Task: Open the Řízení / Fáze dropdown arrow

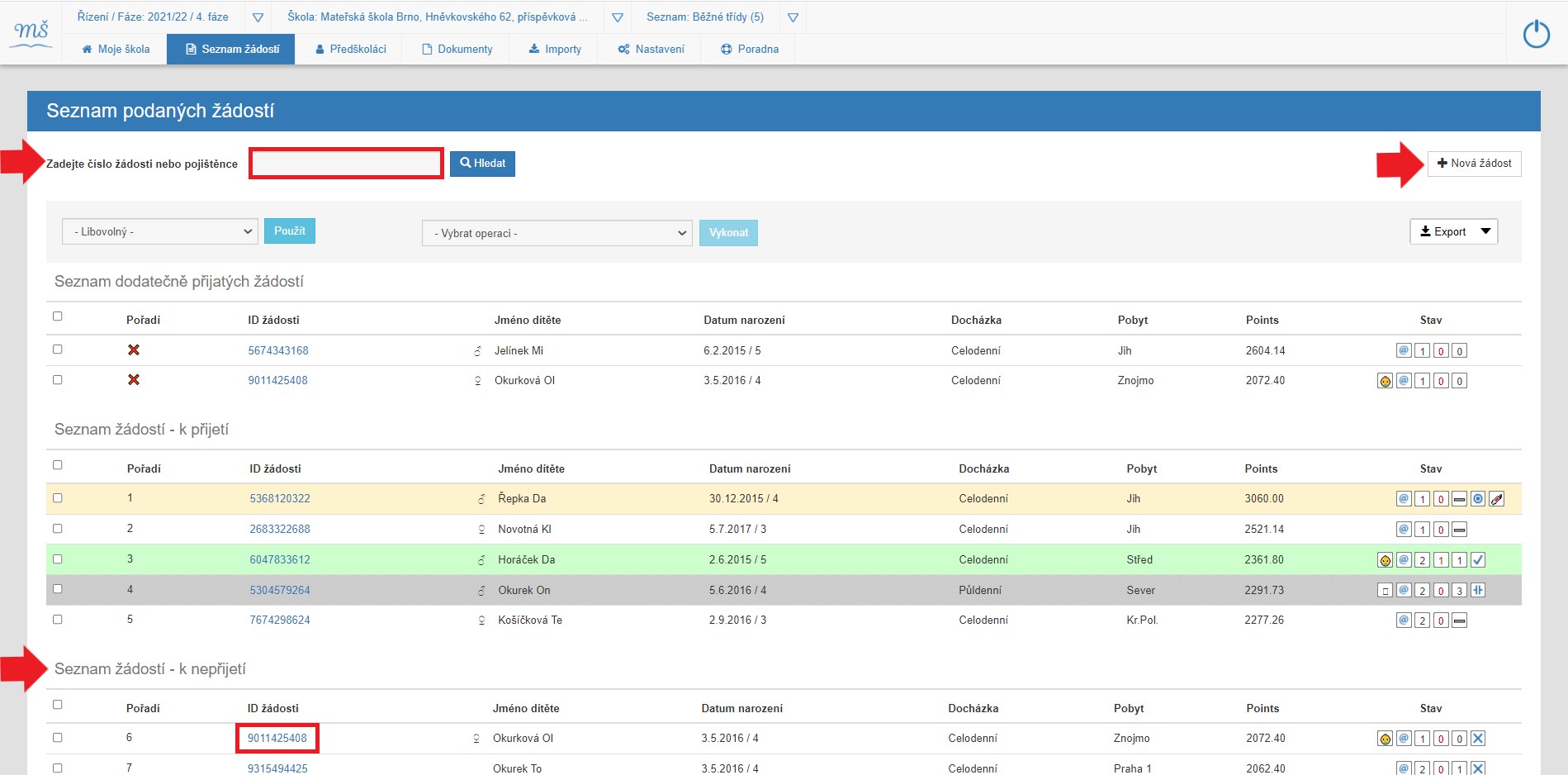Action: [x=258, y=17]
